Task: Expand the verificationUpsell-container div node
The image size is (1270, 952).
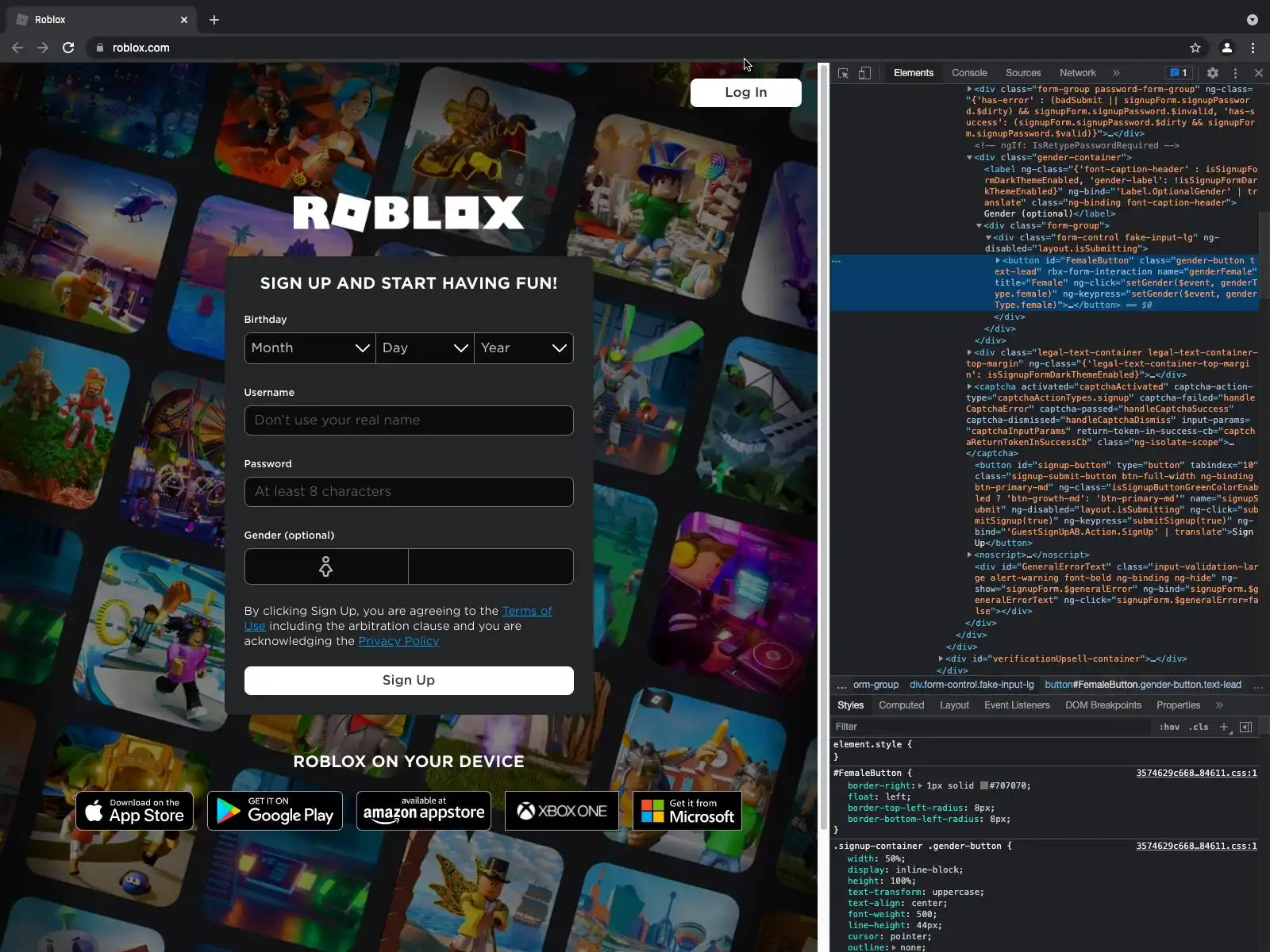Action: (941, 659)
